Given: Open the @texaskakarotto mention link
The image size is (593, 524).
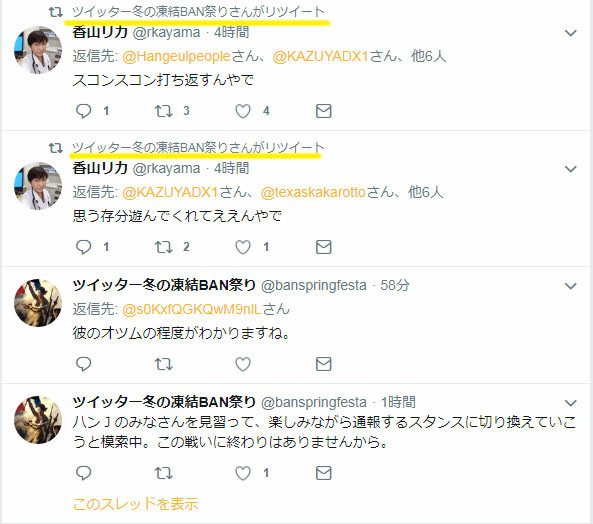Looking at the screenshot, I should [x=313, y=192].
